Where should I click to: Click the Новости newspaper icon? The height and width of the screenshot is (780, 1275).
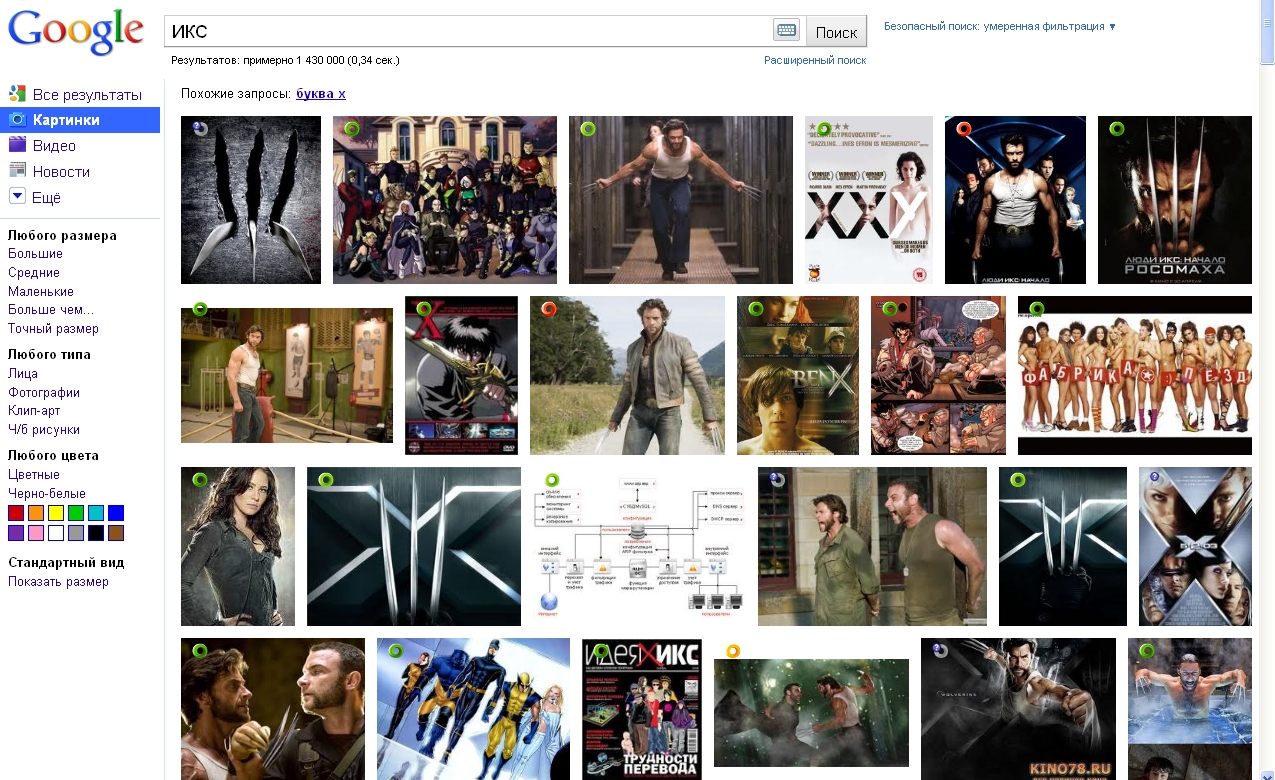click(17, 171)
